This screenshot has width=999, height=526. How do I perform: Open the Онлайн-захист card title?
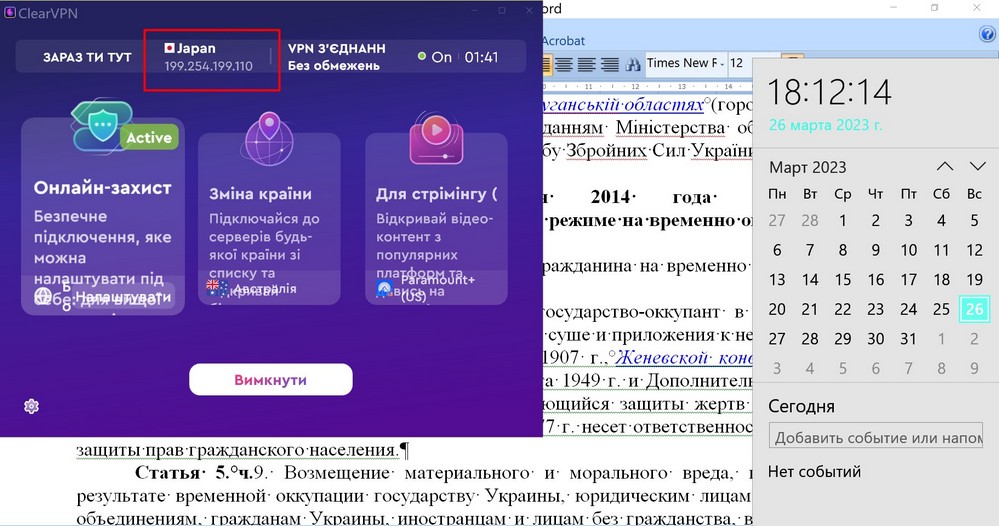(x=103, y=188)
